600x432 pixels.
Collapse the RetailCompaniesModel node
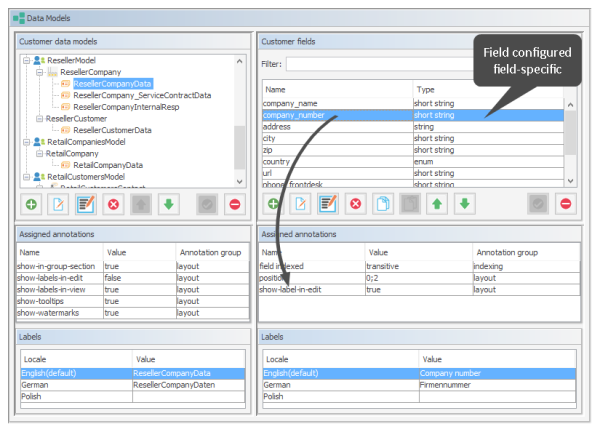tap(26, 142)
